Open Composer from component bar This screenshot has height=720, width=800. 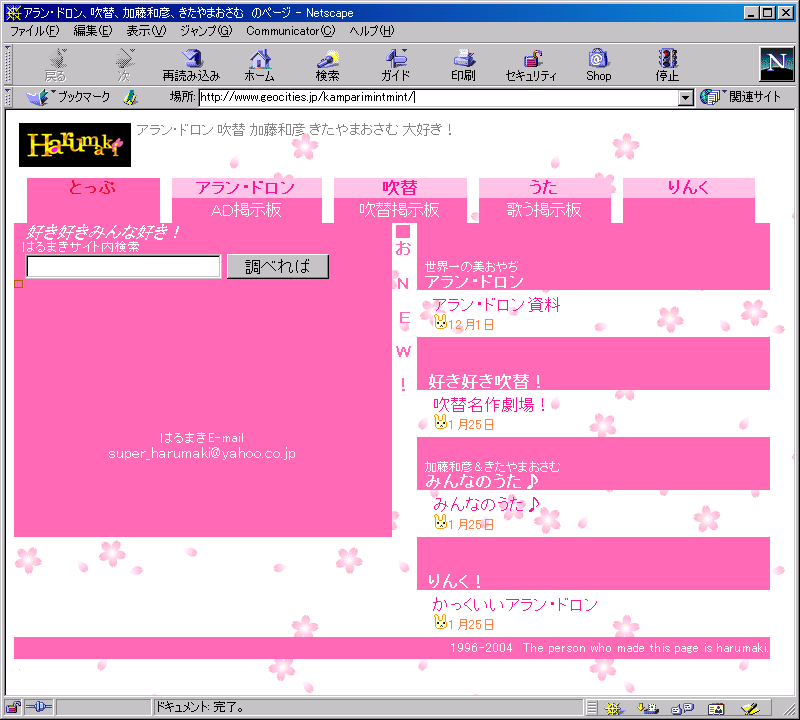click(751, 708)
